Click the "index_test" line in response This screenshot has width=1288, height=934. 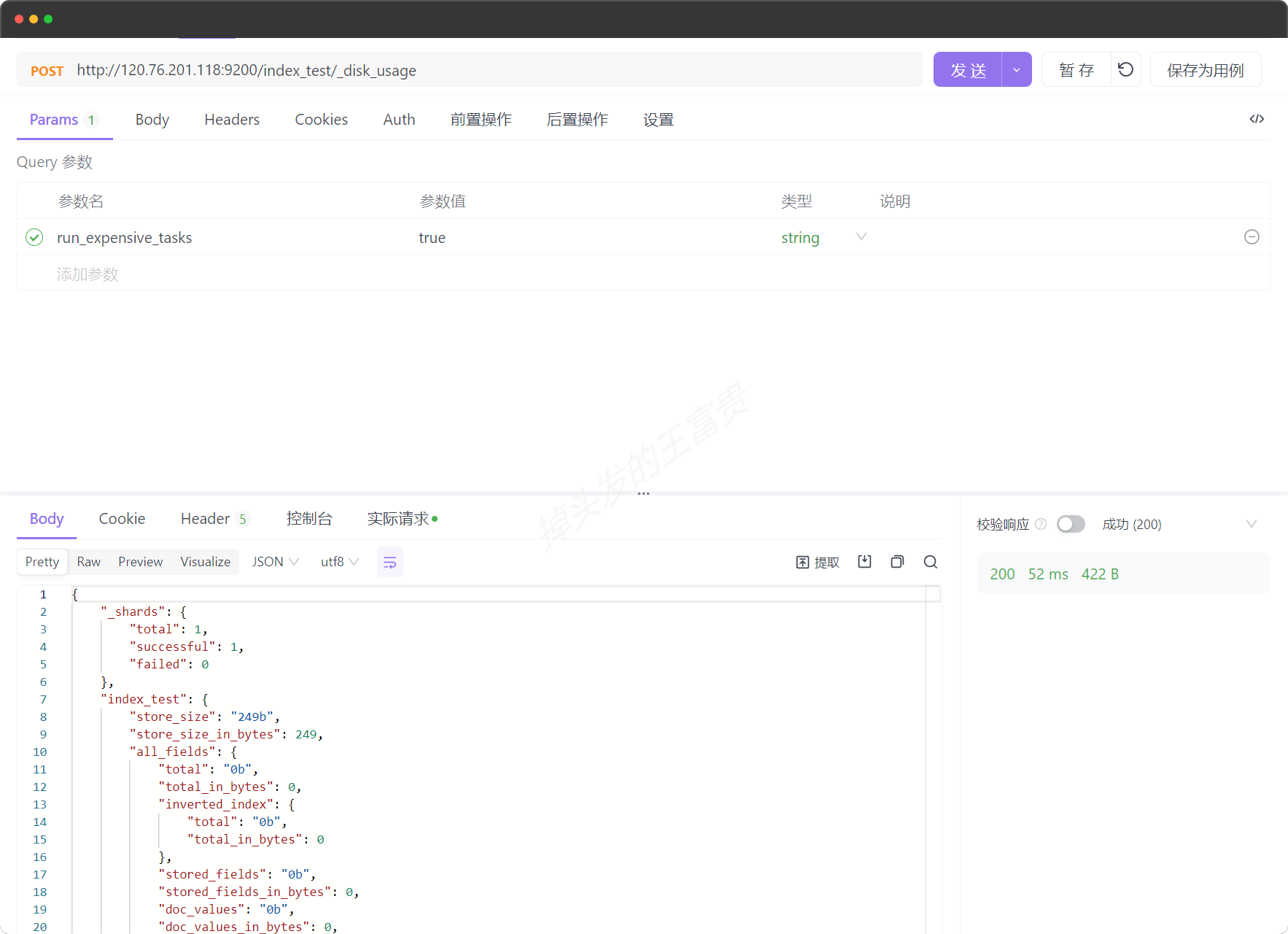click(155, 699)
